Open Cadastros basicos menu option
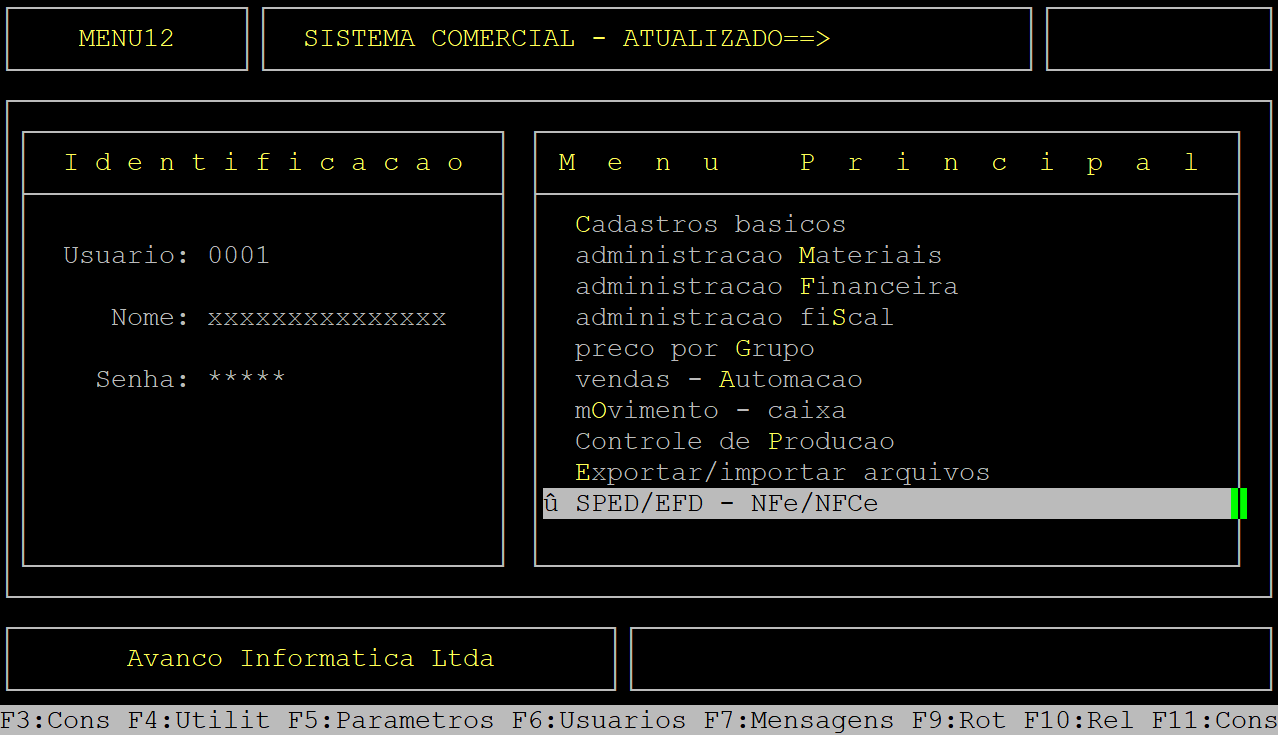Image resolution: width=1278 pixels, height=735 pixels. coord(710,224)
